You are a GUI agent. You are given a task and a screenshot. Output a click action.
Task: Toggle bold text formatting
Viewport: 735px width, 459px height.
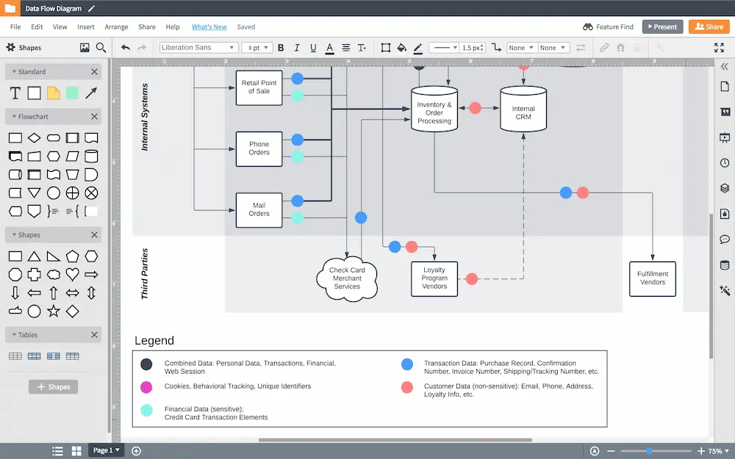pyautogui.click(x=281, y=47)
